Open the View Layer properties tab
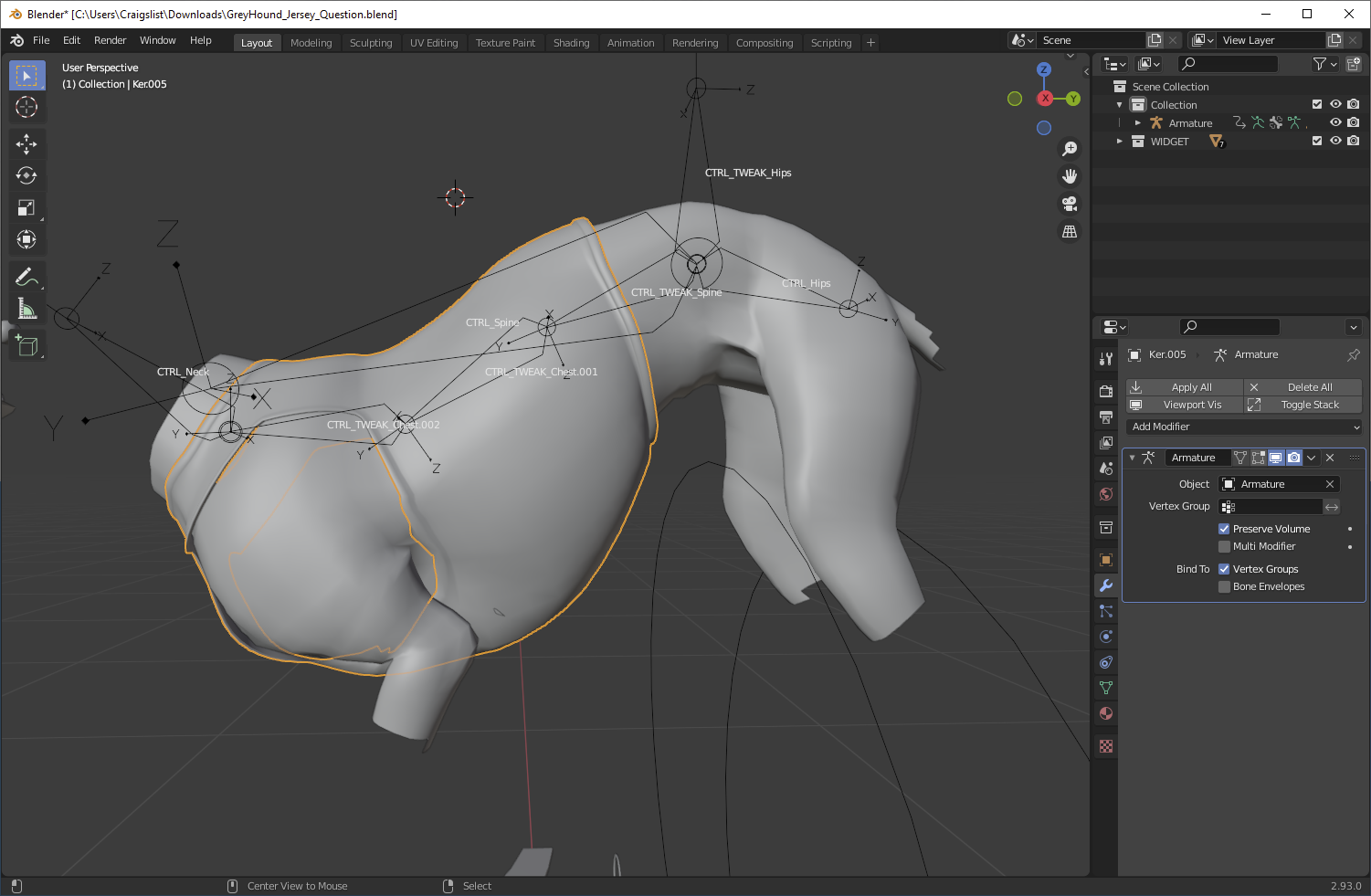This screenshot has width=1371, height=896. pyautogui.click(x=1106, y=443)
